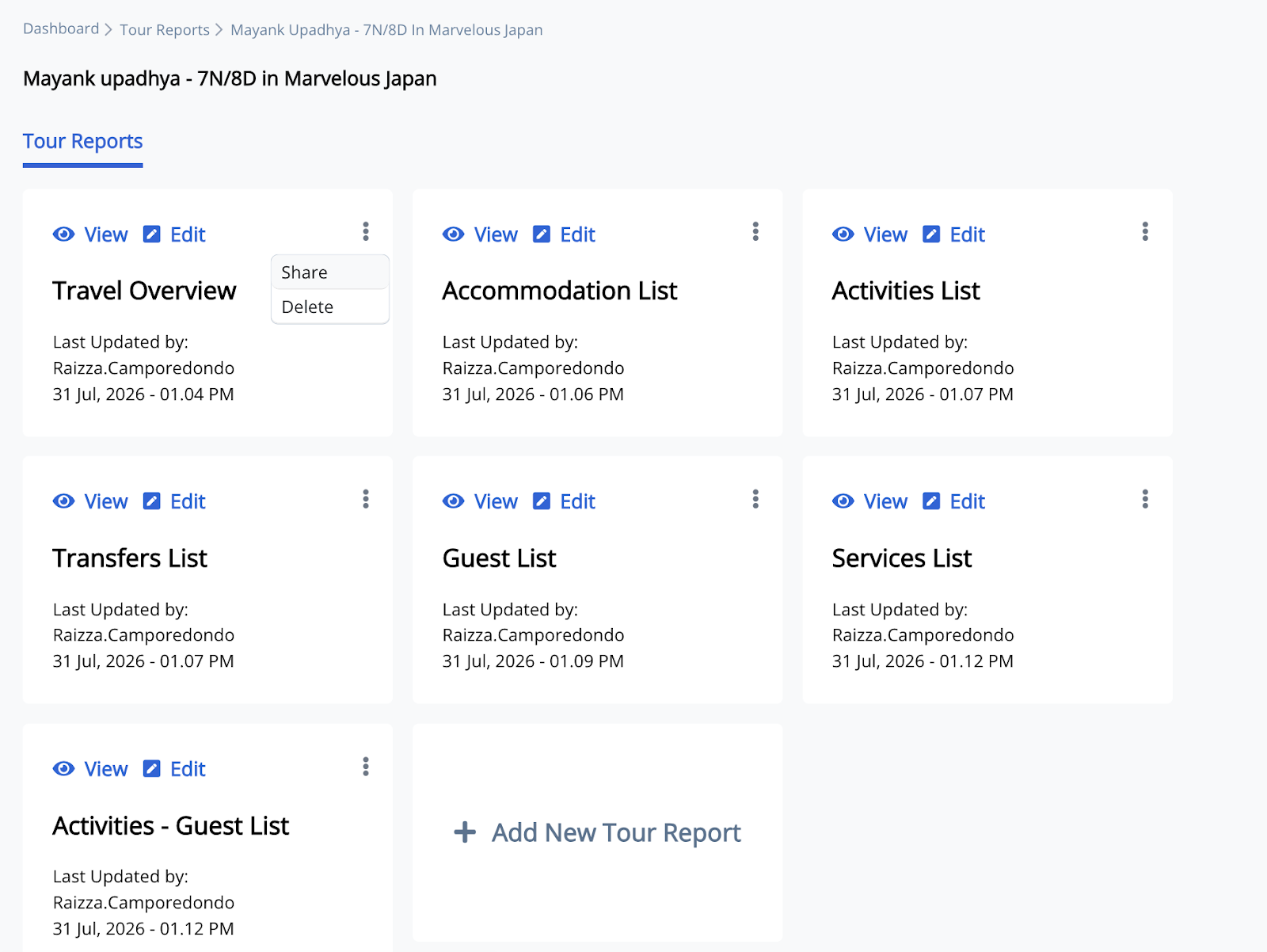The height and width of the screenshot is (952, 1267).
Task: Click the eye icon on Accommodation List card
Action: pyautogui.click(x=453, y=234)
